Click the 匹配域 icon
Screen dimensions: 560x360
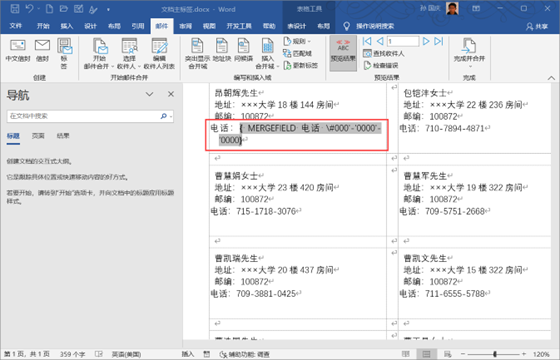[298, 54]
